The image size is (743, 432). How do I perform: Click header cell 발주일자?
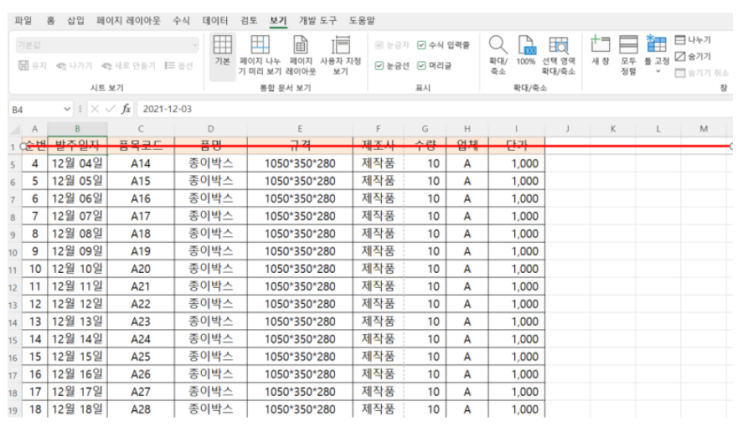pyautogui.click(x=77, y=145)
